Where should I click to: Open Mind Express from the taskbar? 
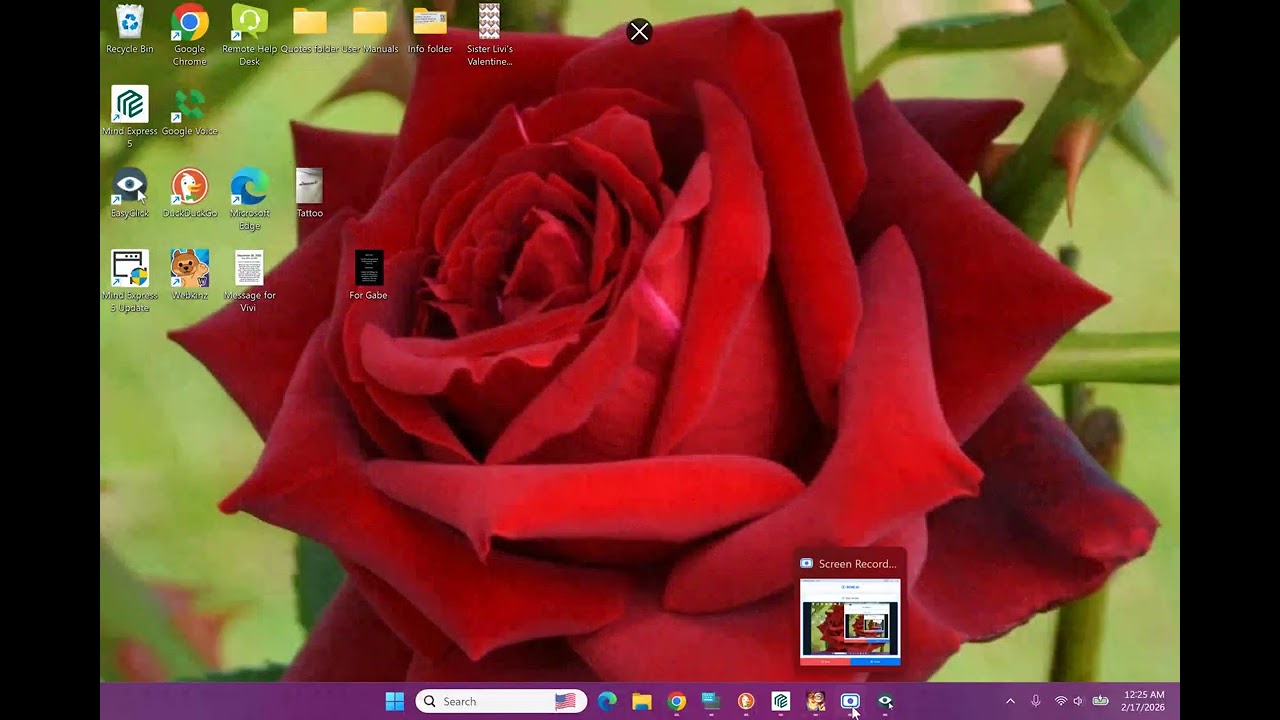tap(781, 701)
